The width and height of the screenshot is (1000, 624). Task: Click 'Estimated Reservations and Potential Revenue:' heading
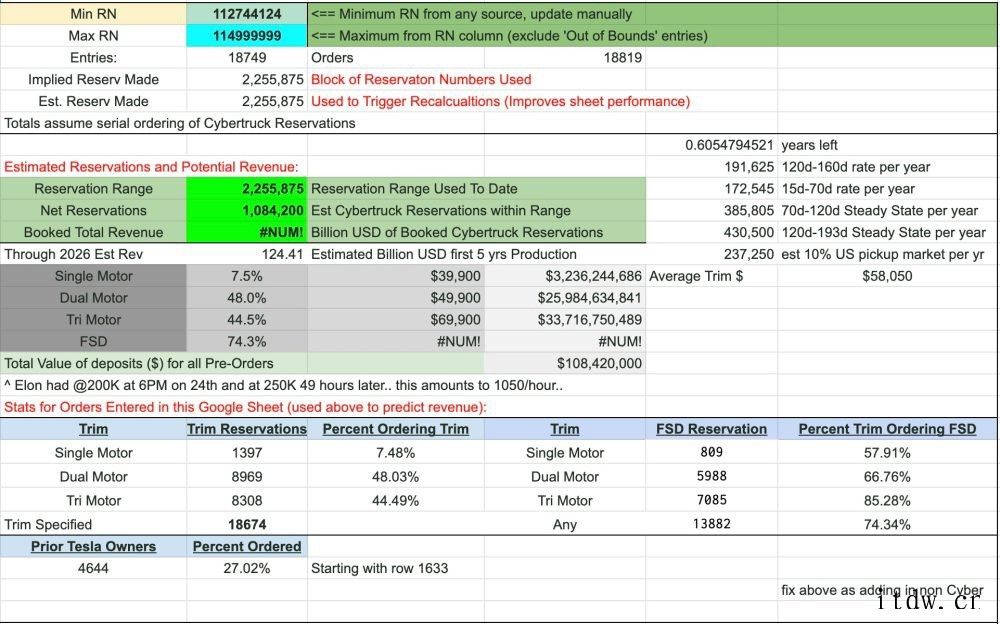tap(151, 167)
